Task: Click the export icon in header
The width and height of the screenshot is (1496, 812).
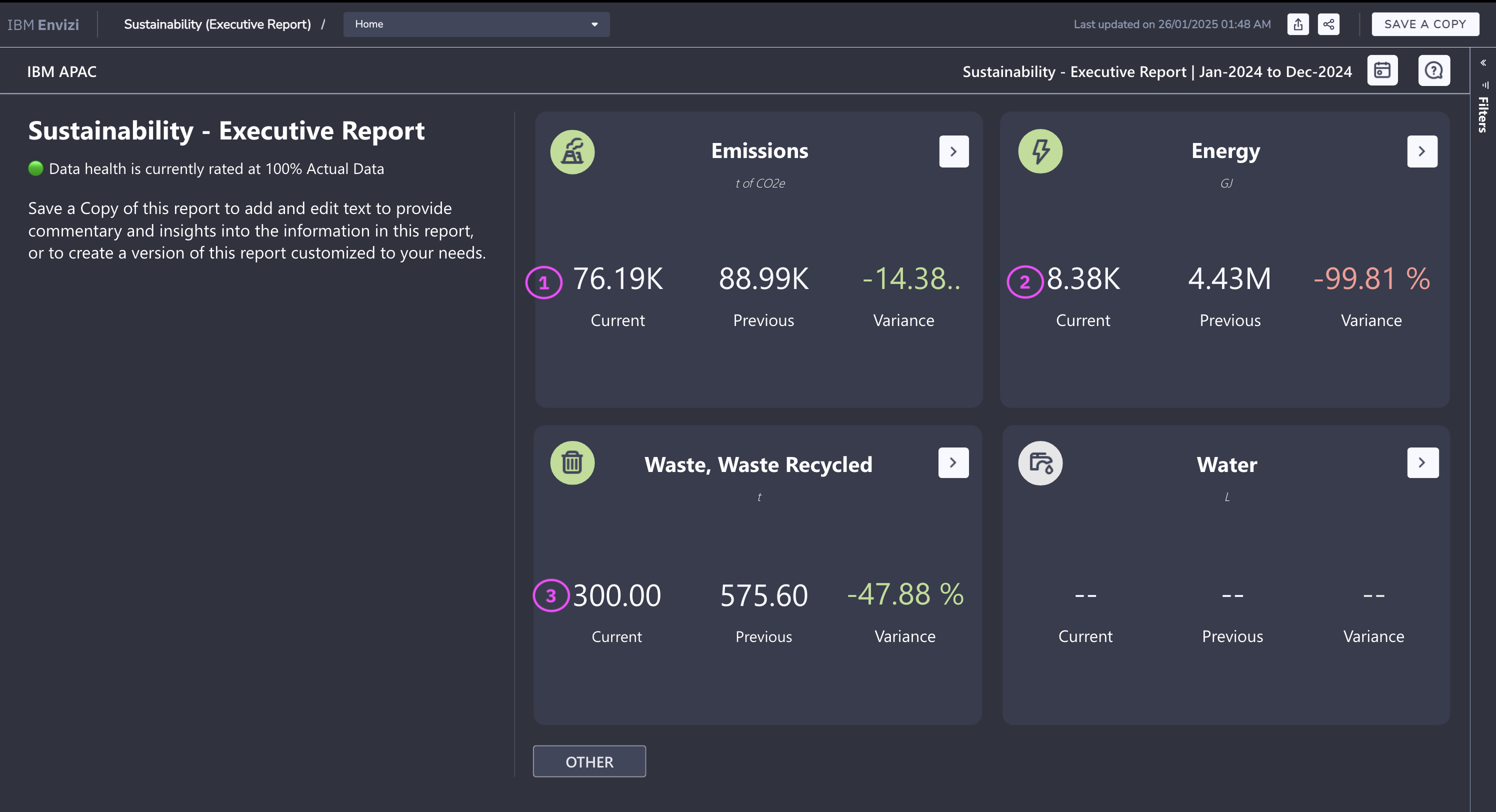Action: pos(1297,24)
